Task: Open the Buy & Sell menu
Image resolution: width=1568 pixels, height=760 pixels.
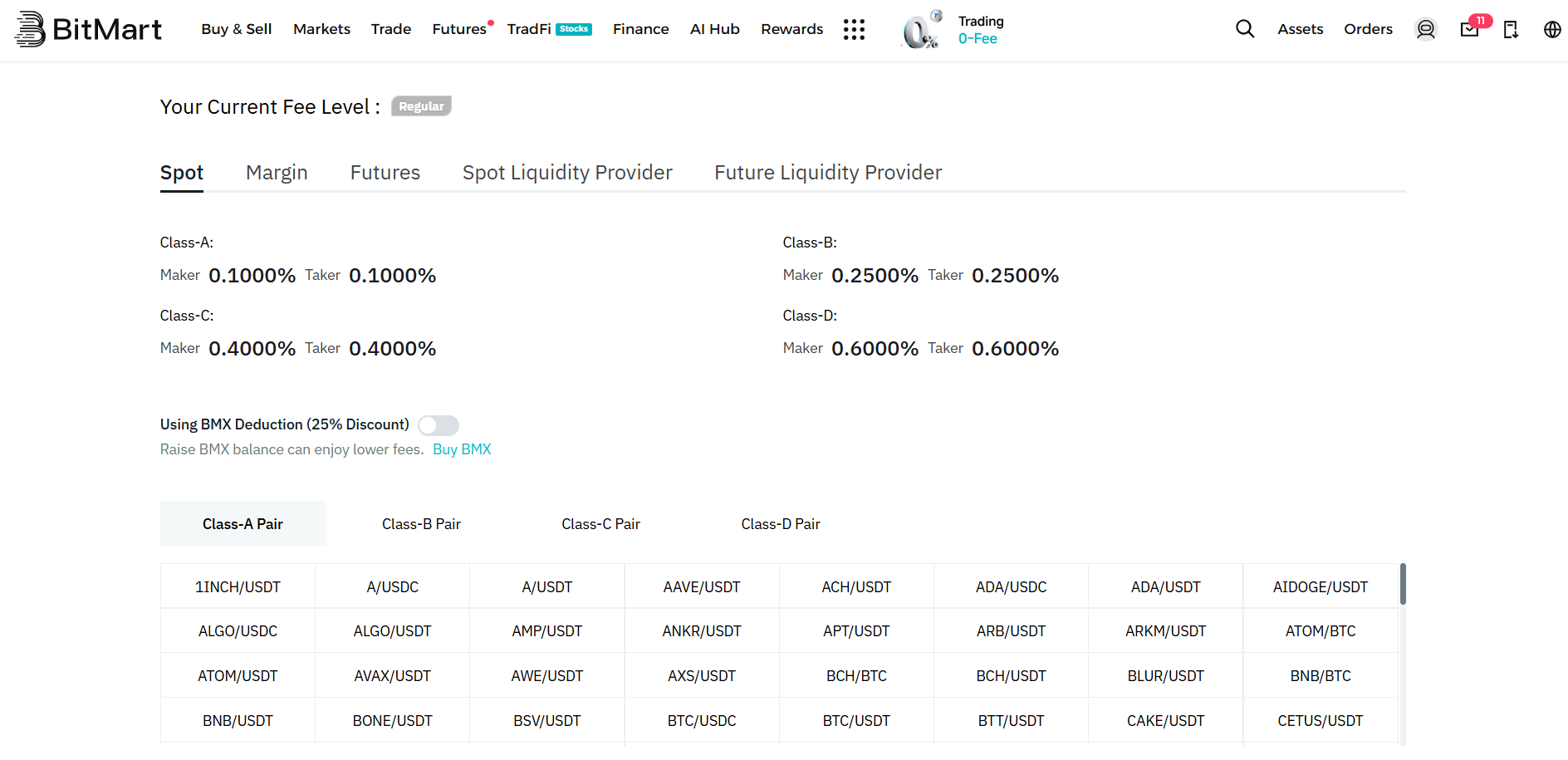Action: 237,29
